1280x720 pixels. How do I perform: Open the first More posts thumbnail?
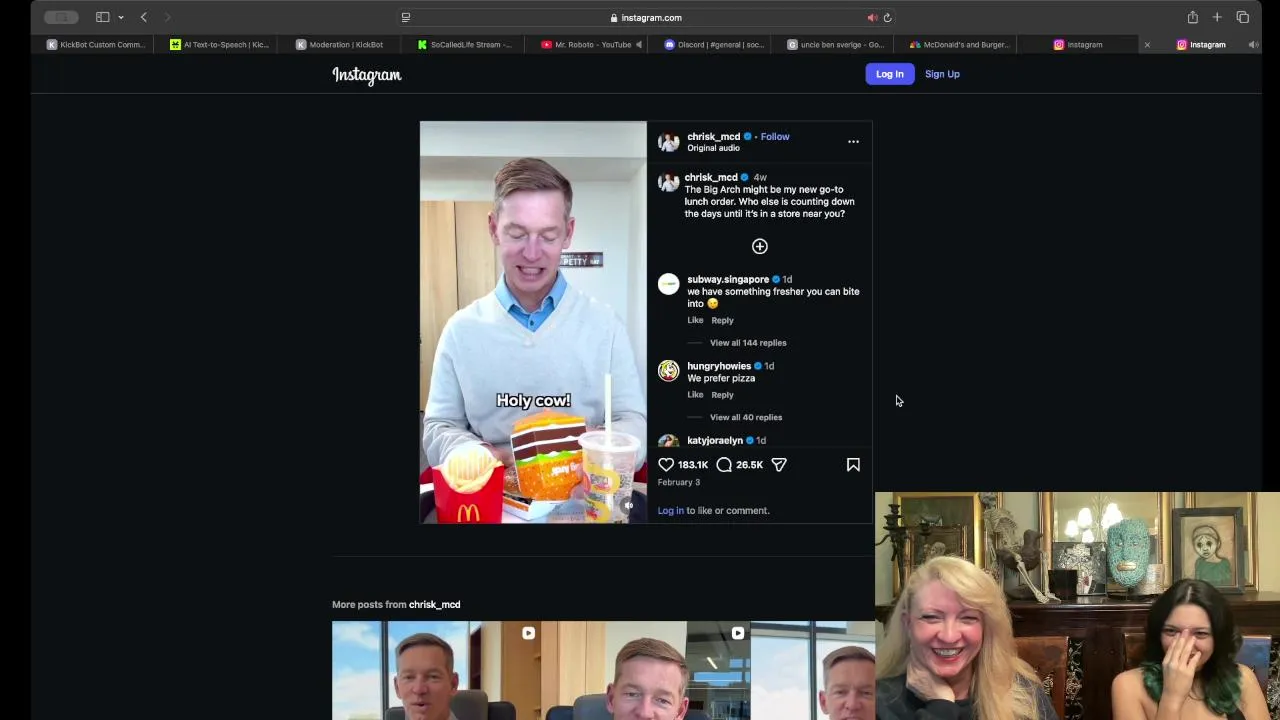(x=436, y=670)
